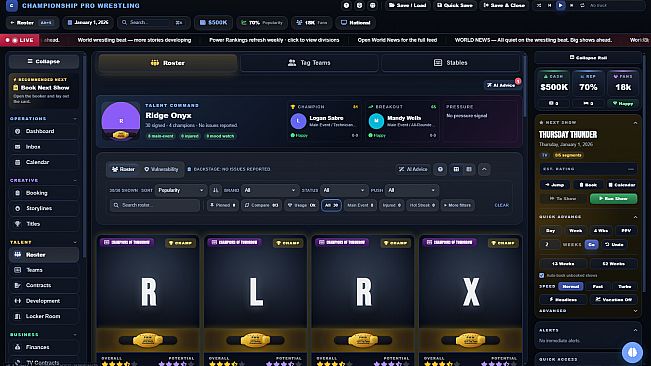Screen dimensions: 651x366
Task: Click the help circle icon in top bar
Action: pos(346,5)
